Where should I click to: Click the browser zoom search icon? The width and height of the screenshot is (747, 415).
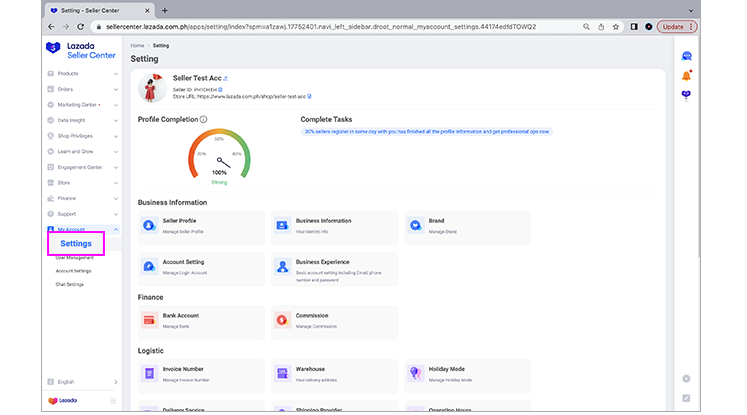586,27
